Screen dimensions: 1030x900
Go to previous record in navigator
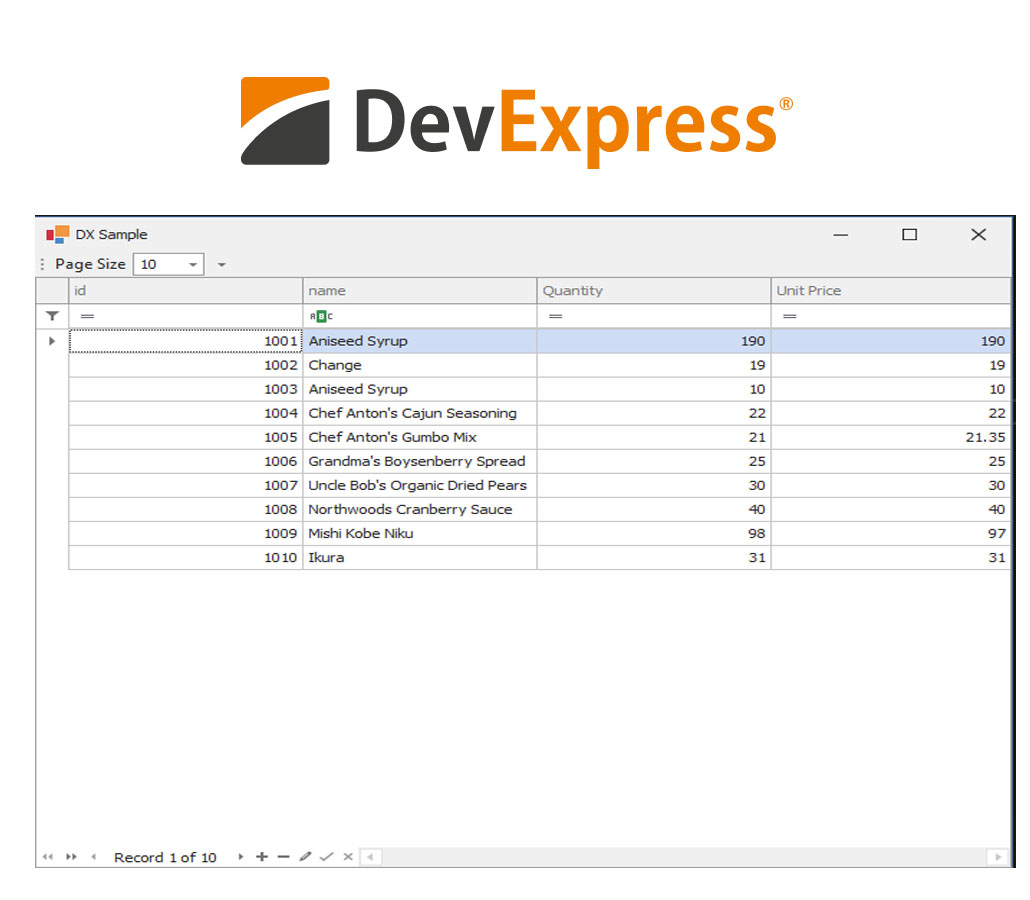(94, 857)
